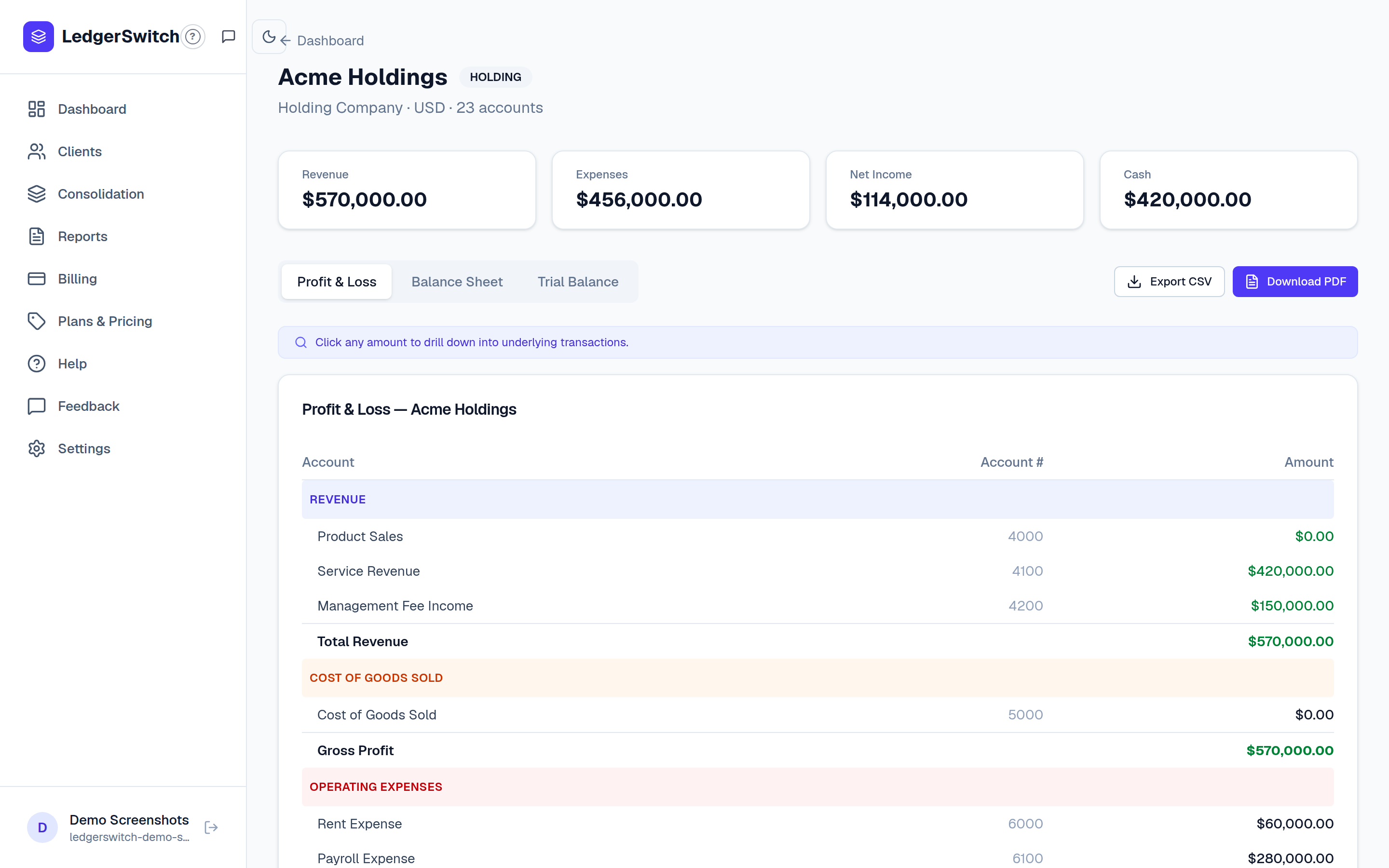
Task: Drill into Cost of Goods Sold $0.00
Action: coord(1314,715)
